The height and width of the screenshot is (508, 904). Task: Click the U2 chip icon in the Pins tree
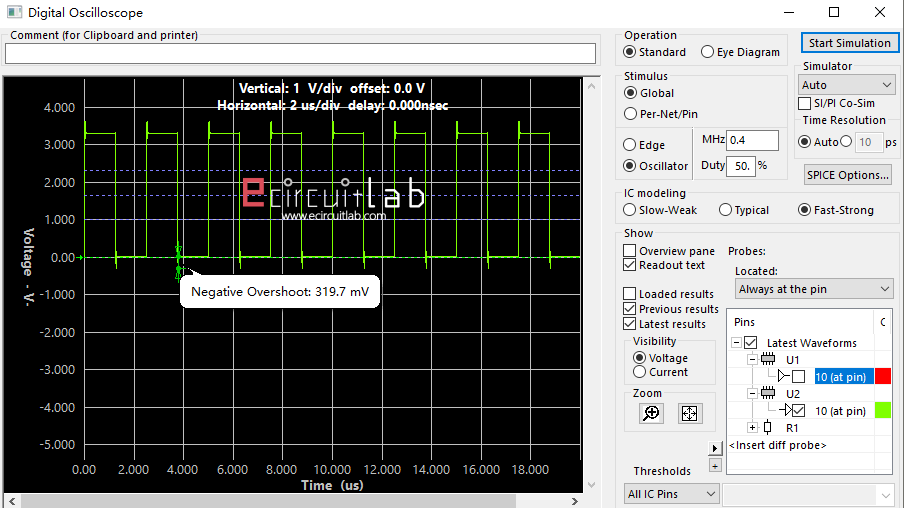coord(768,394)
